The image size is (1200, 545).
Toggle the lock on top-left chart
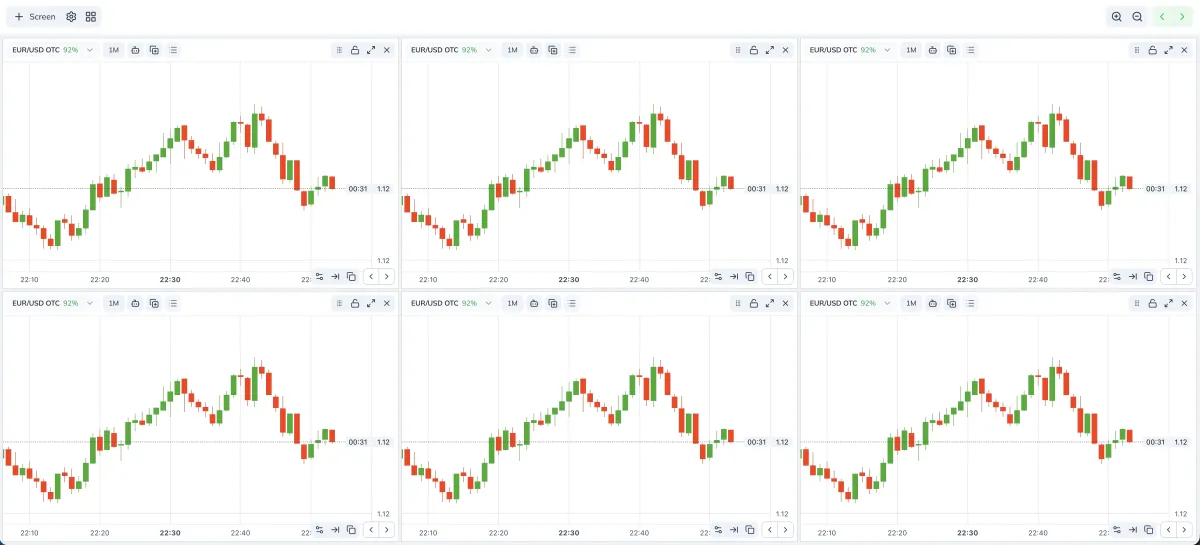355,50
